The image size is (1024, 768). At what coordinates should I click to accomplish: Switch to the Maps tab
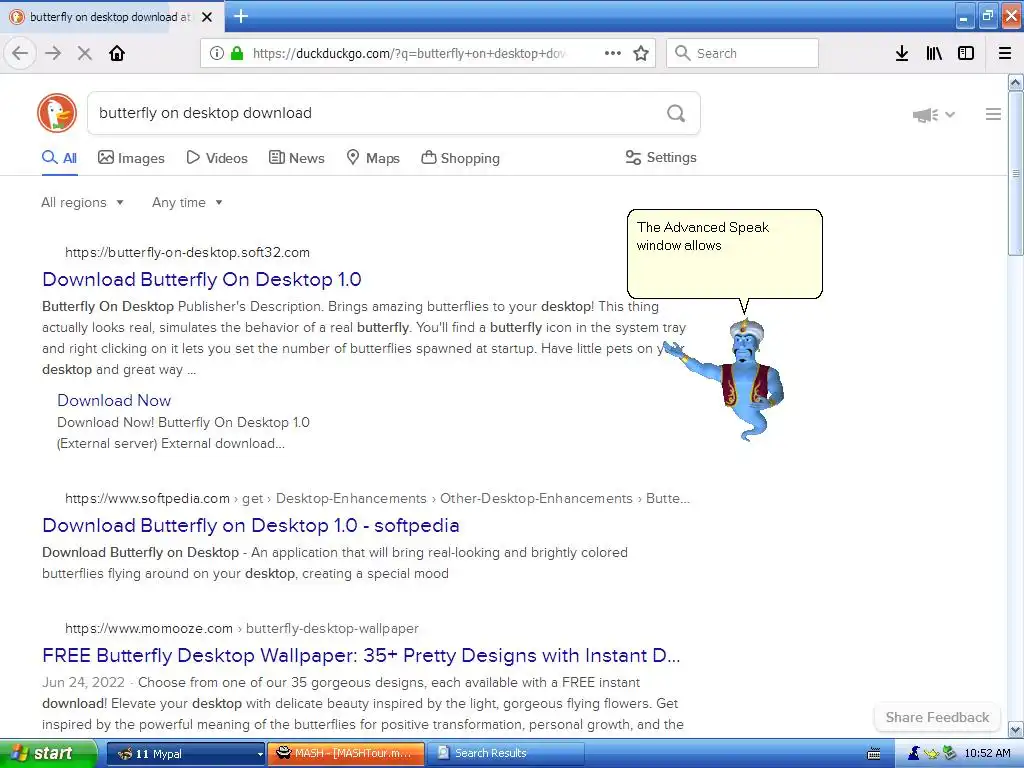pyautogui.click(x=373, y=158)
